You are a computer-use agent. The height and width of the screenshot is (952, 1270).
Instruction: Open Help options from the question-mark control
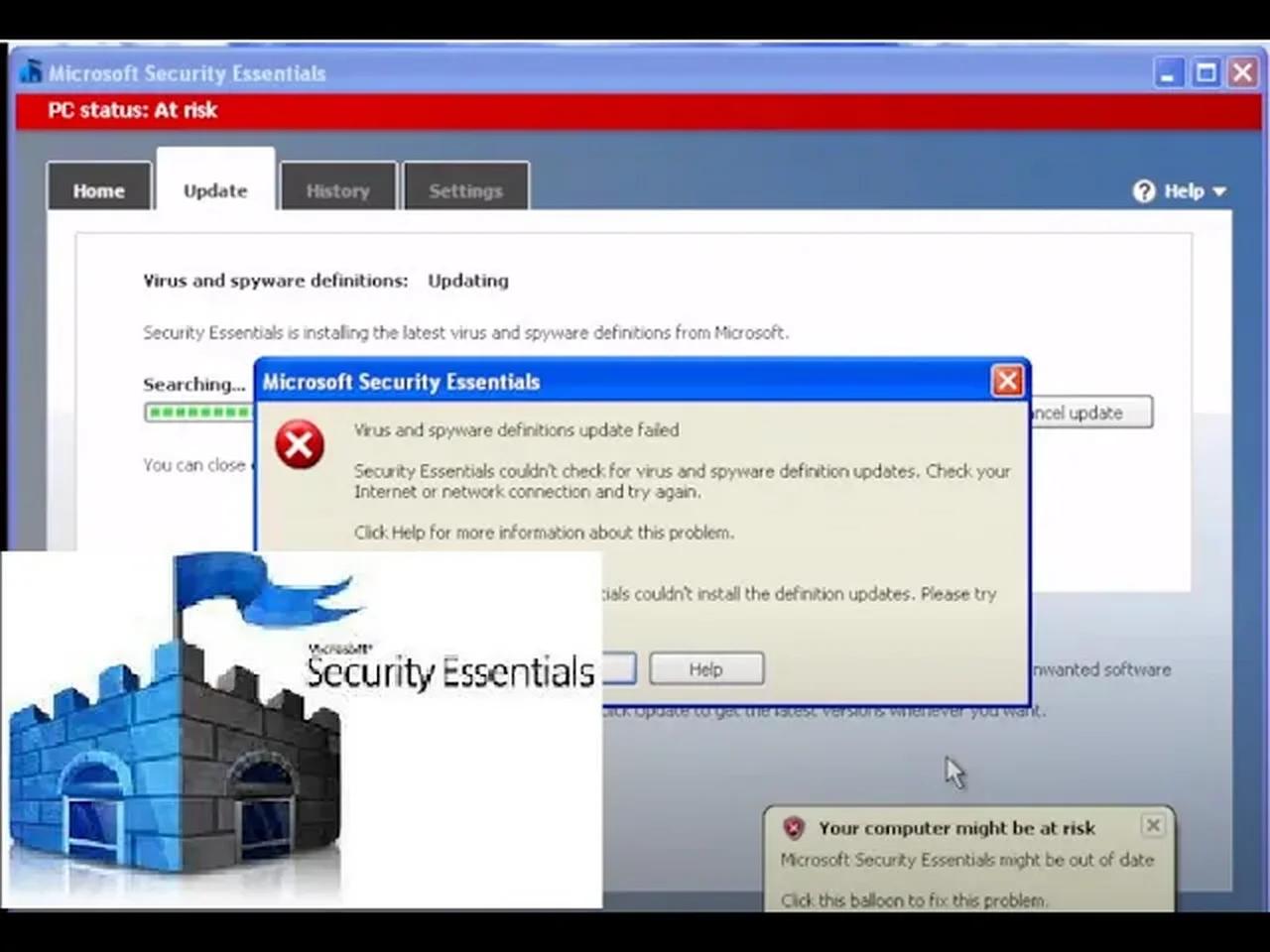1145,190
